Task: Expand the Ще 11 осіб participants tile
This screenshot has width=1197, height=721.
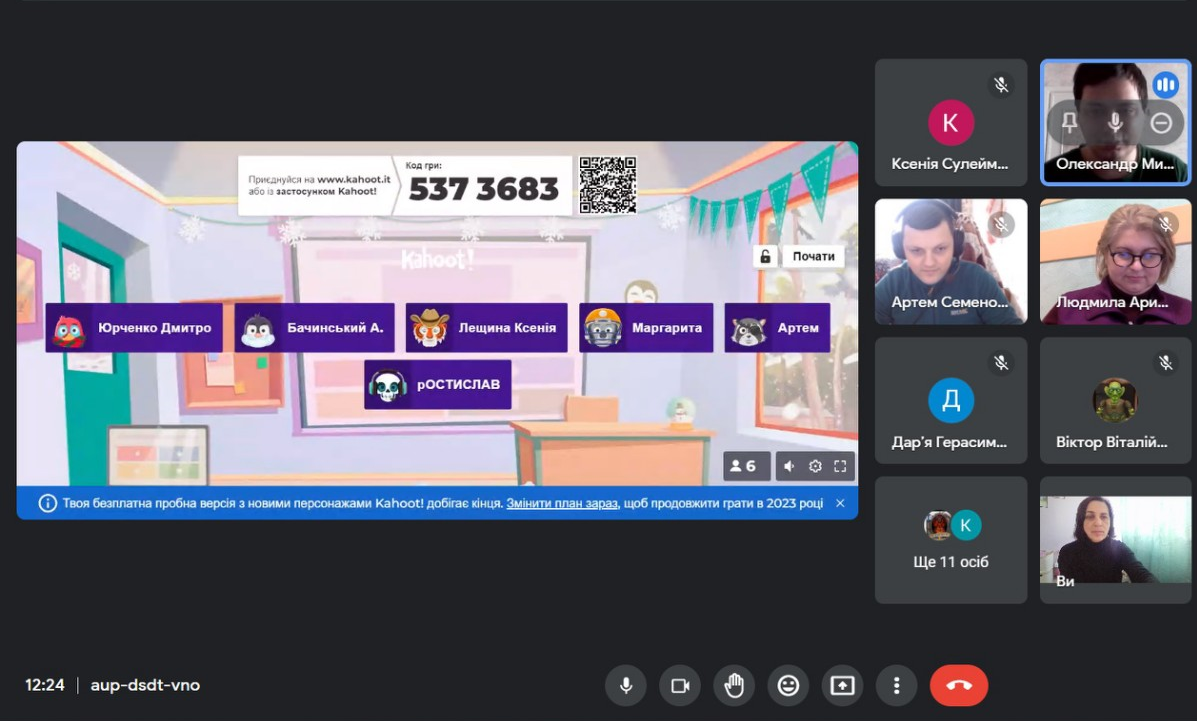Action: coord(950,541)
